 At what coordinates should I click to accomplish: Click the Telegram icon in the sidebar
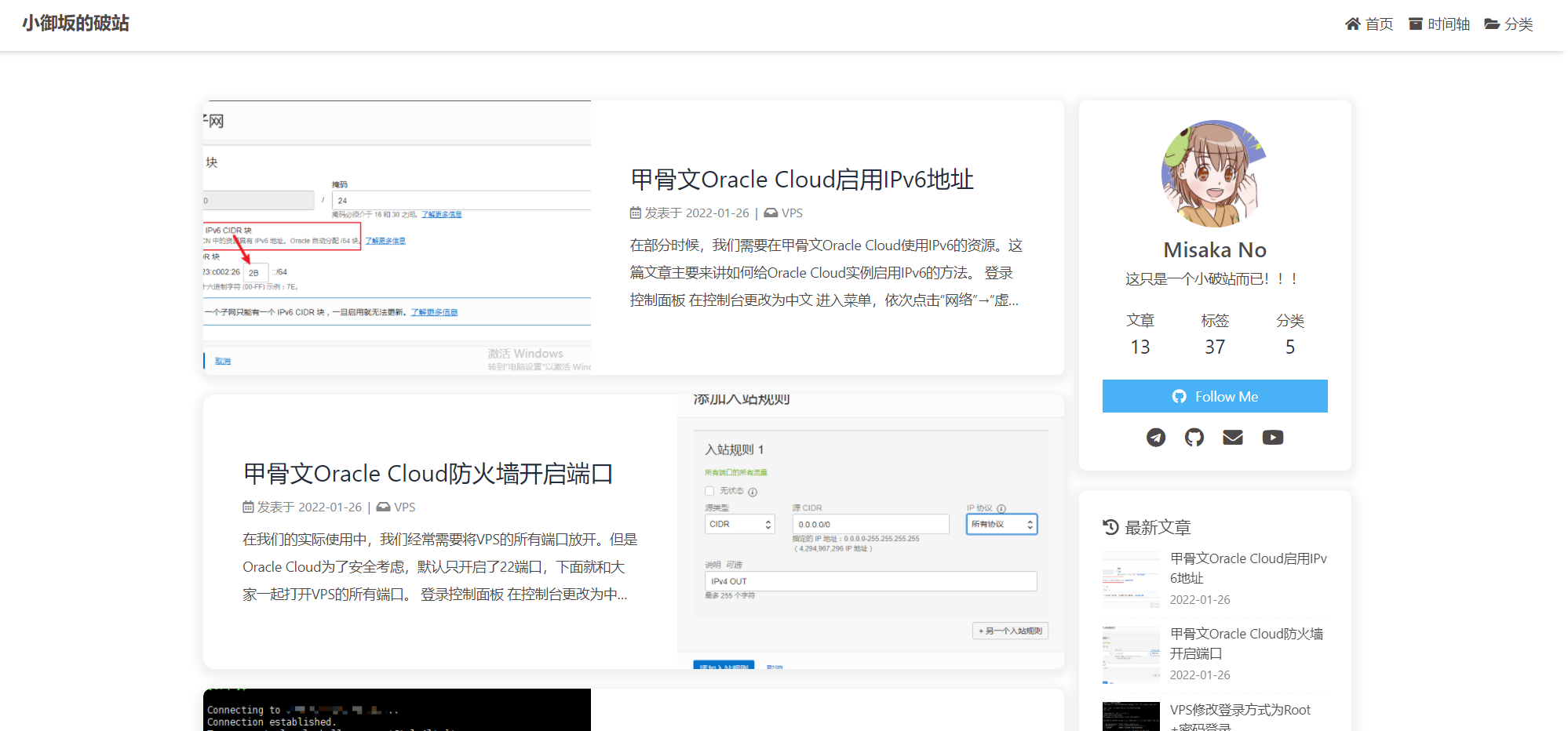click(1155, 437)
